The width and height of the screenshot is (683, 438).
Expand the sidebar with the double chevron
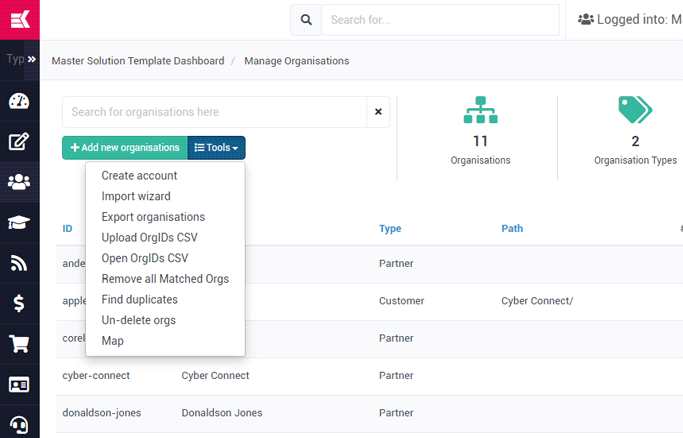[x=31, y=59]
